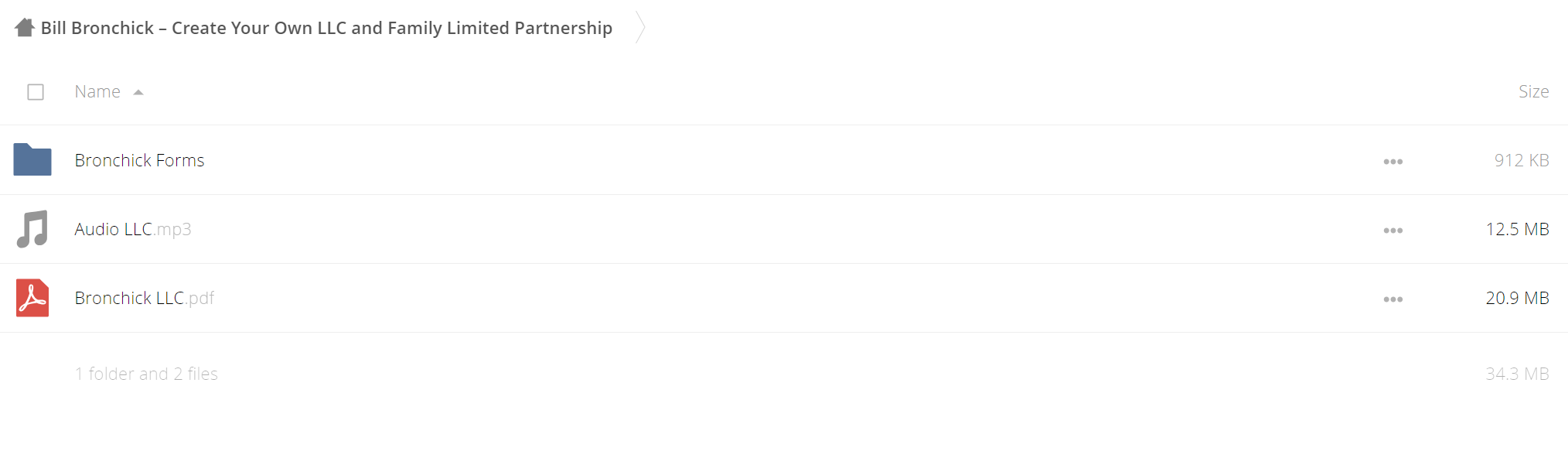Click the PDF icon for Bronchick LLC

click(x=32, y=298)
